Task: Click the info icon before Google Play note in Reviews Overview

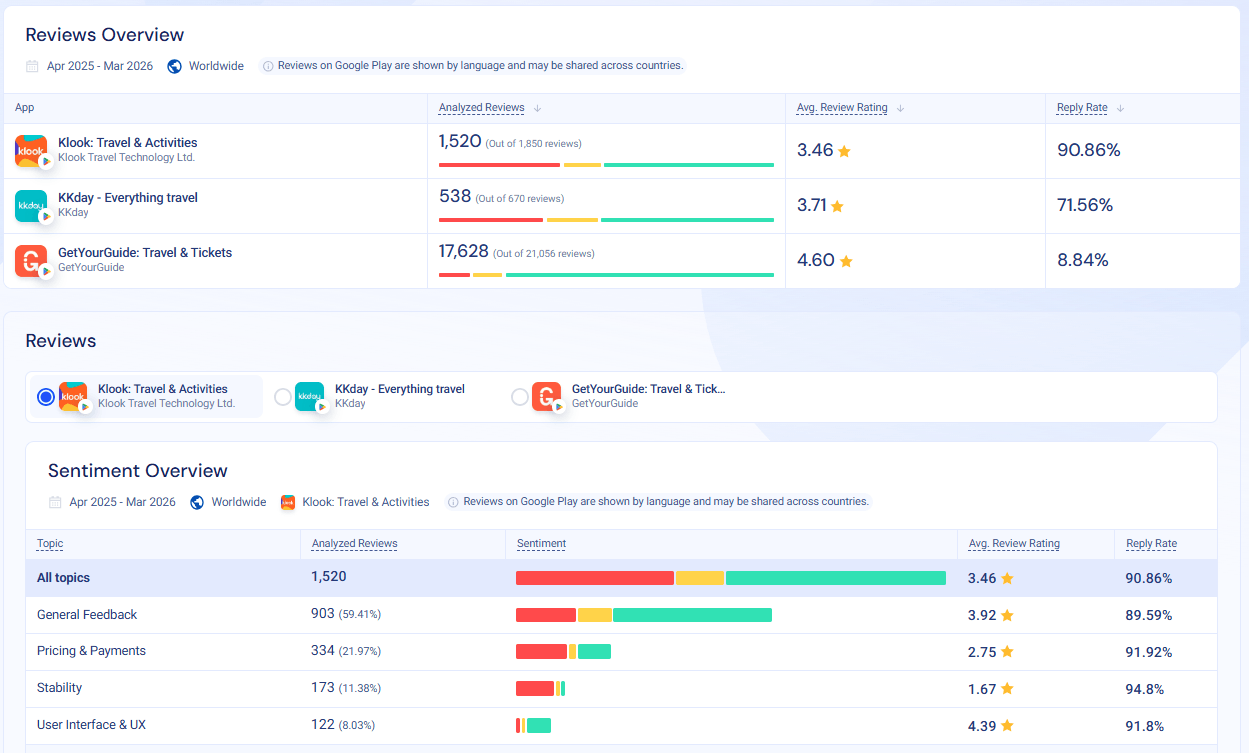Action: coord(268,66)
